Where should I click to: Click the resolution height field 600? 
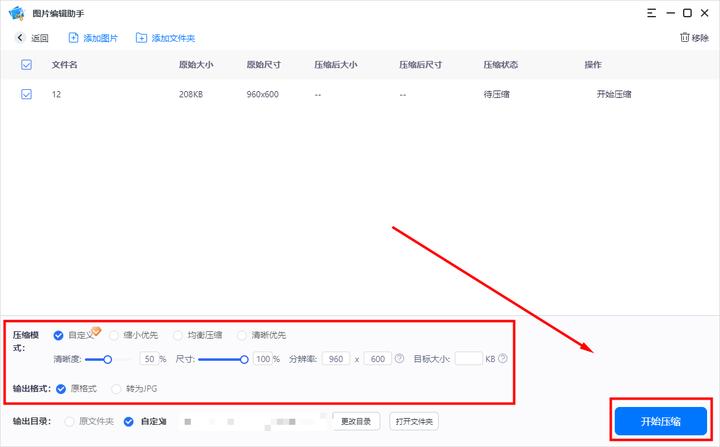tap(377, 359)
